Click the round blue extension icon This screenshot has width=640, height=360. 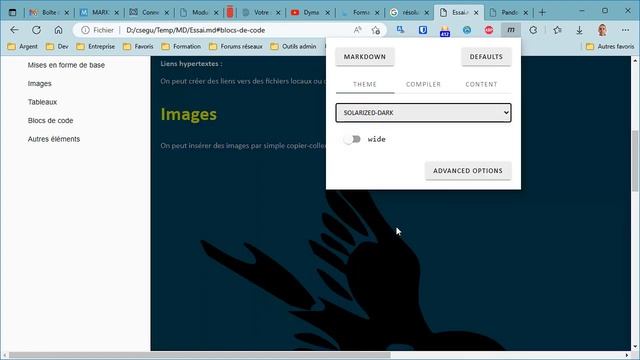tap(467, 30)
